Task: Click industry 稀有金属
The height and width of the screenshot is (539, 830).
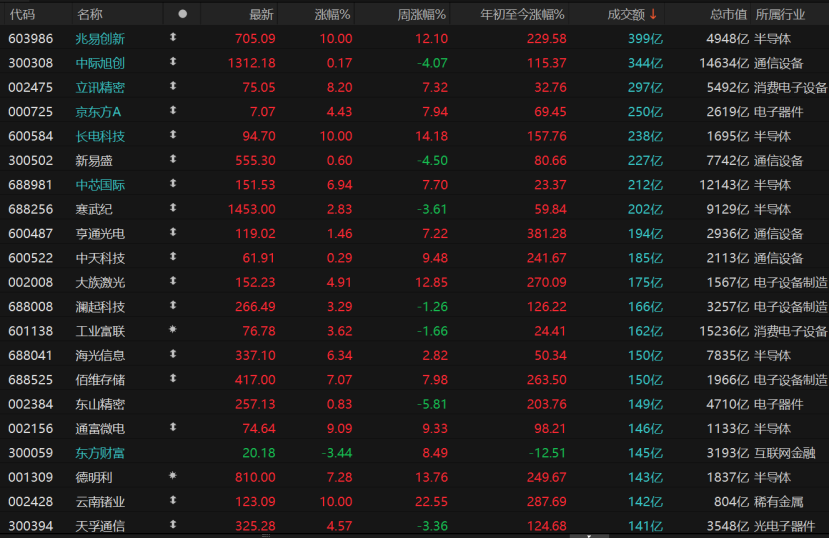Action: [x=779, y=501]
